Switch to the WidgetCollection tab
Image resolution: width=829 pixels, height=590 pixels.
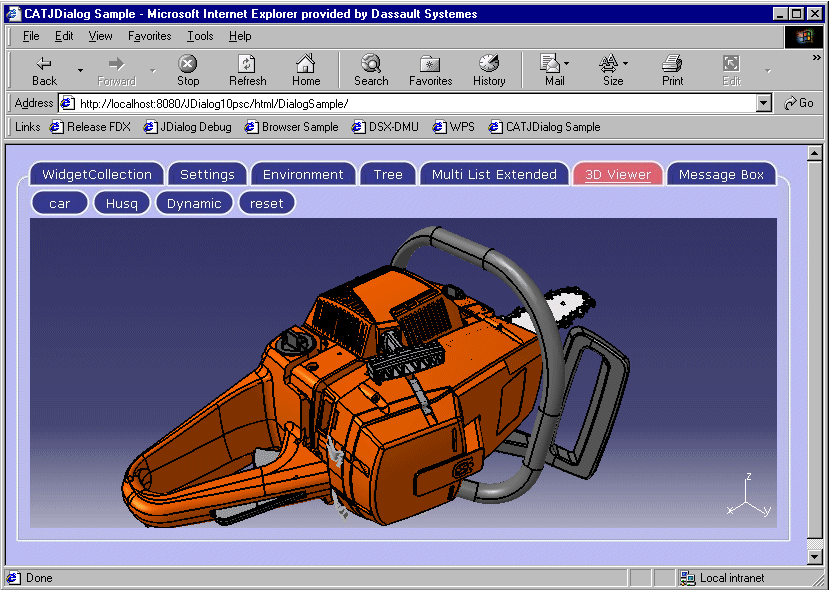click(97, 174)
